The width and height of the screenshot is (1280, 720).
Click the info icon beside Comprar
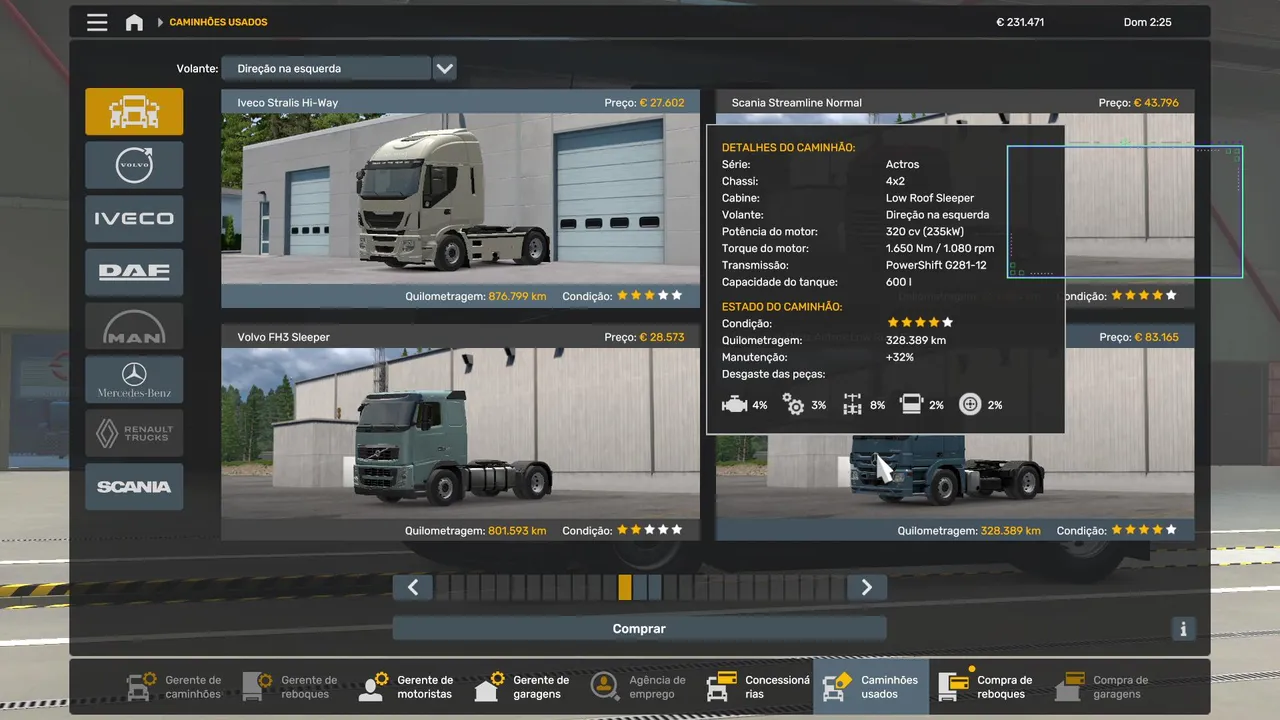pyautogui.click(x=1183, y=629)
